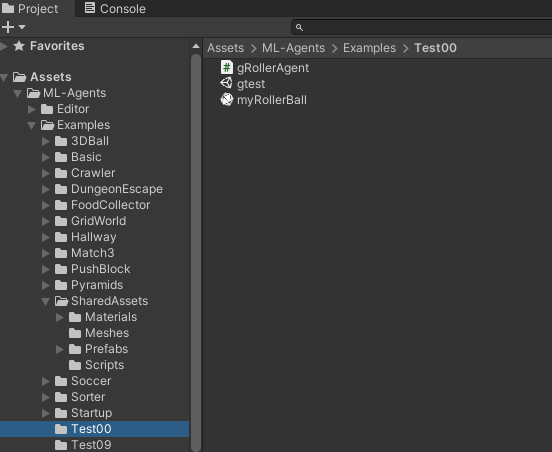
Task: Expand the Soccer folder arrow
Action: 46,381
